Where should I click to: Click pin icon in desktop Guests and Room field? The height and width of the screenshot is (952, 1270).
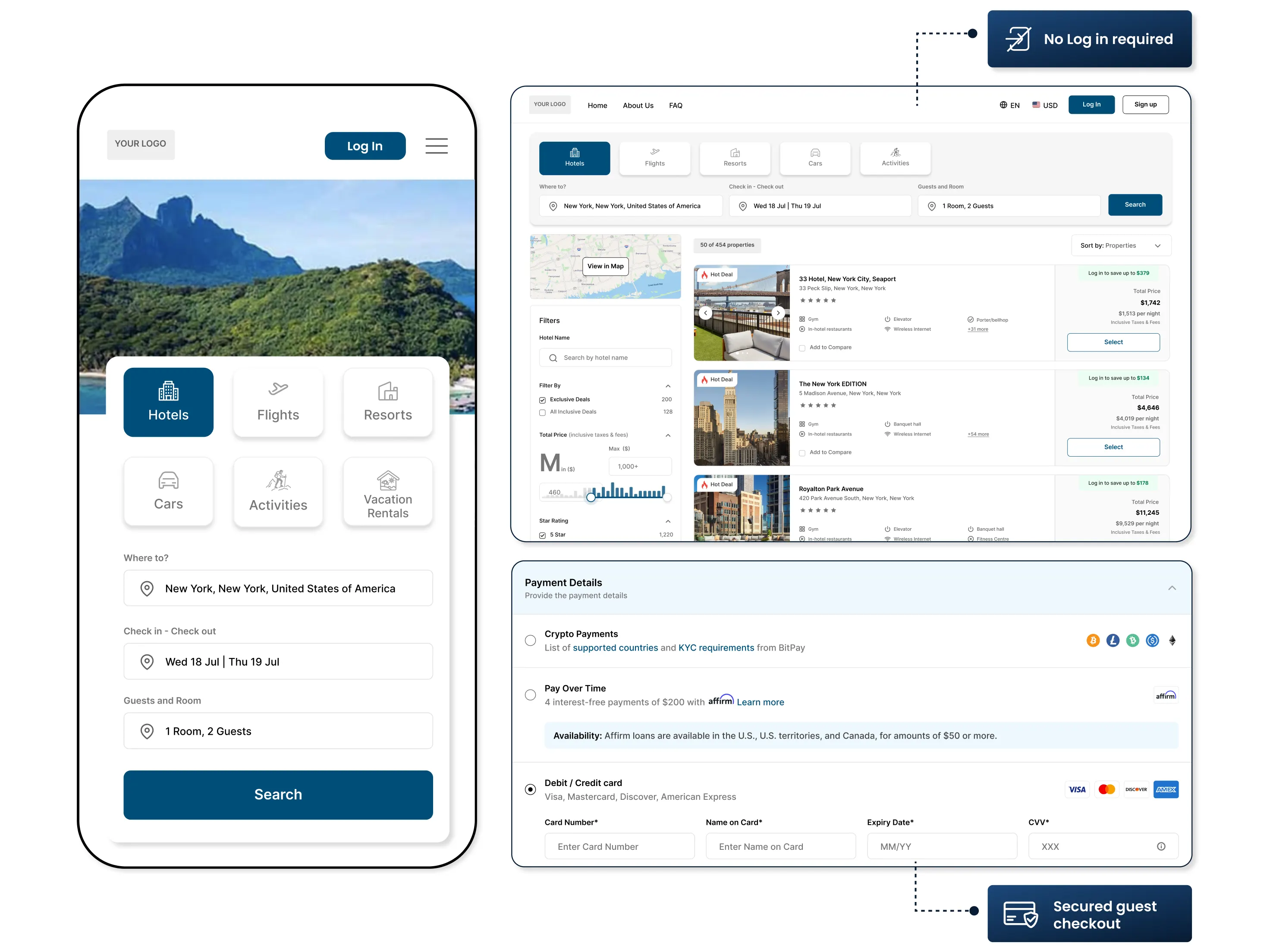point(932,206)
